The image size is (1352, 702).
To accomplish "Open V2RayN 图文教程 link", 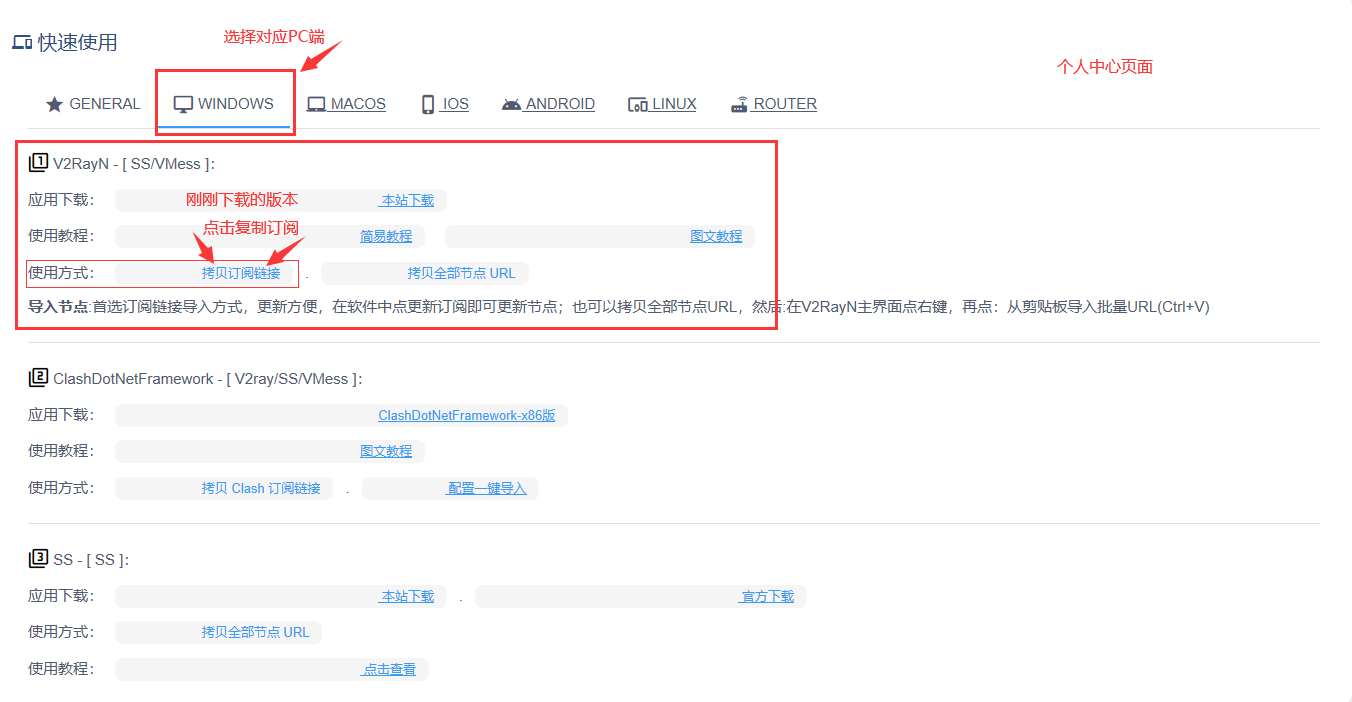I will pyautogui.click(x=716, y=236).
